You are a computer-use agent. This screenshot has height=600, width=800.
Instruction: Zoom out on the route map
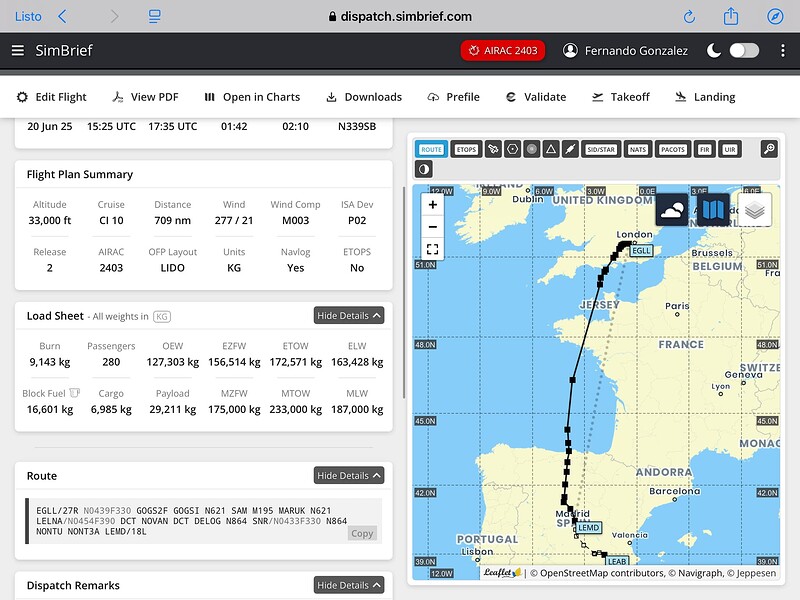pos(433,227)
